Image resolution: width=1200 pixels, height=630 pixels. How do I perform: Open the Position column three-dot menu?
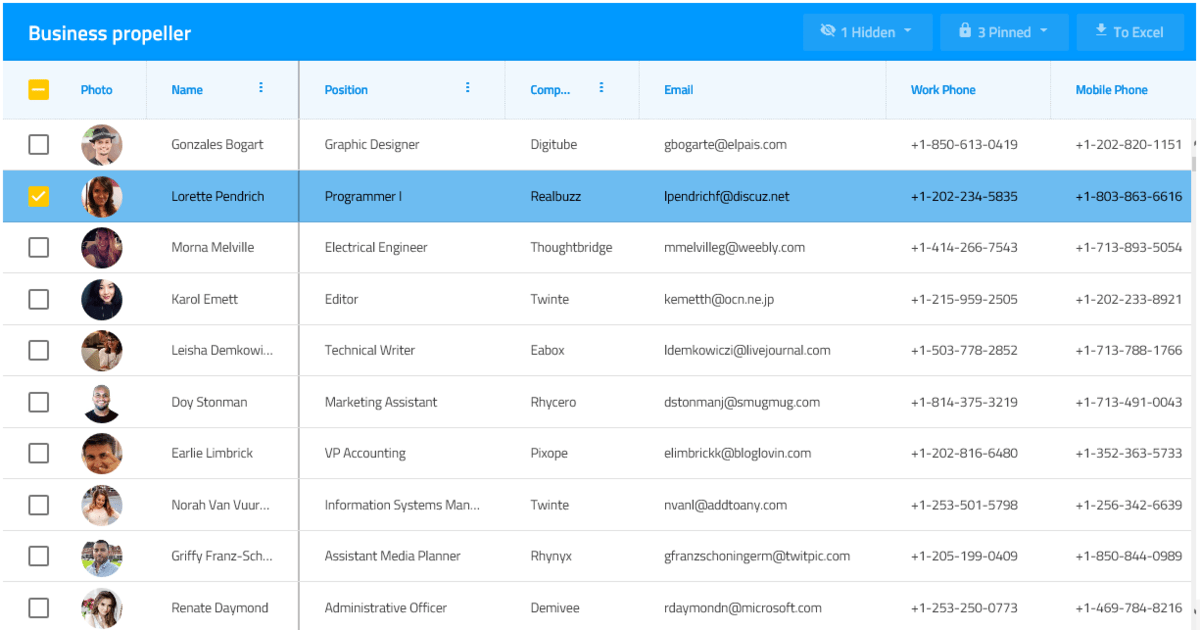click(467, 88)
